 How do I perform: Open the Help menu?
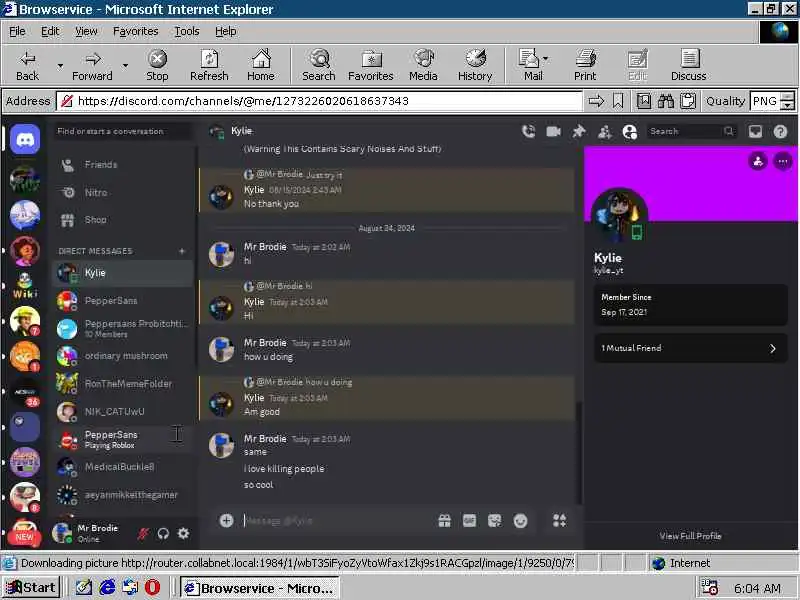pos(226,31)
